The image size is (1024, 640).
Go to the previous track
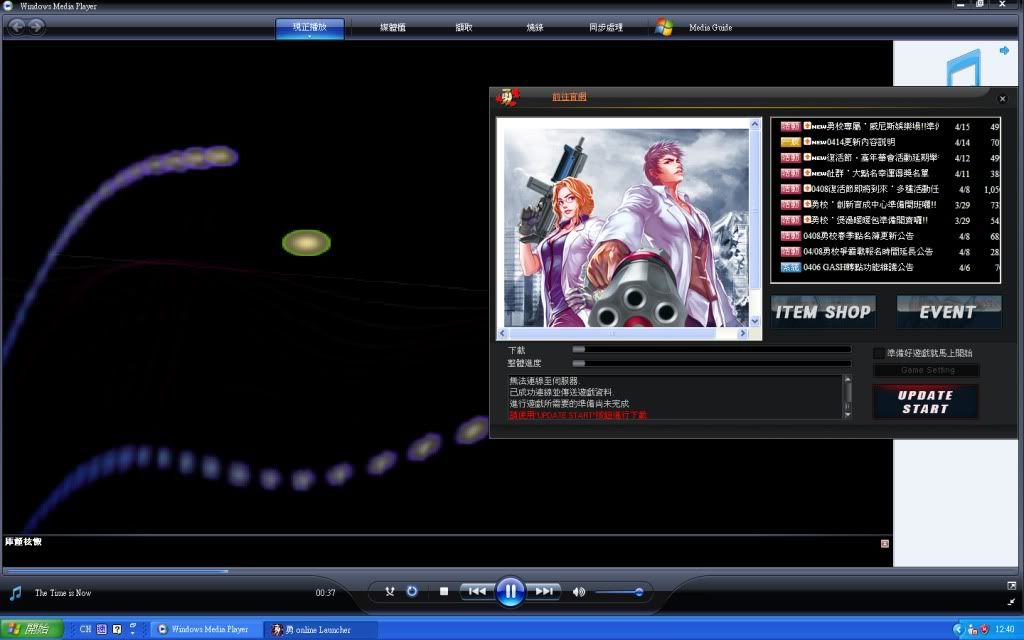477,592
